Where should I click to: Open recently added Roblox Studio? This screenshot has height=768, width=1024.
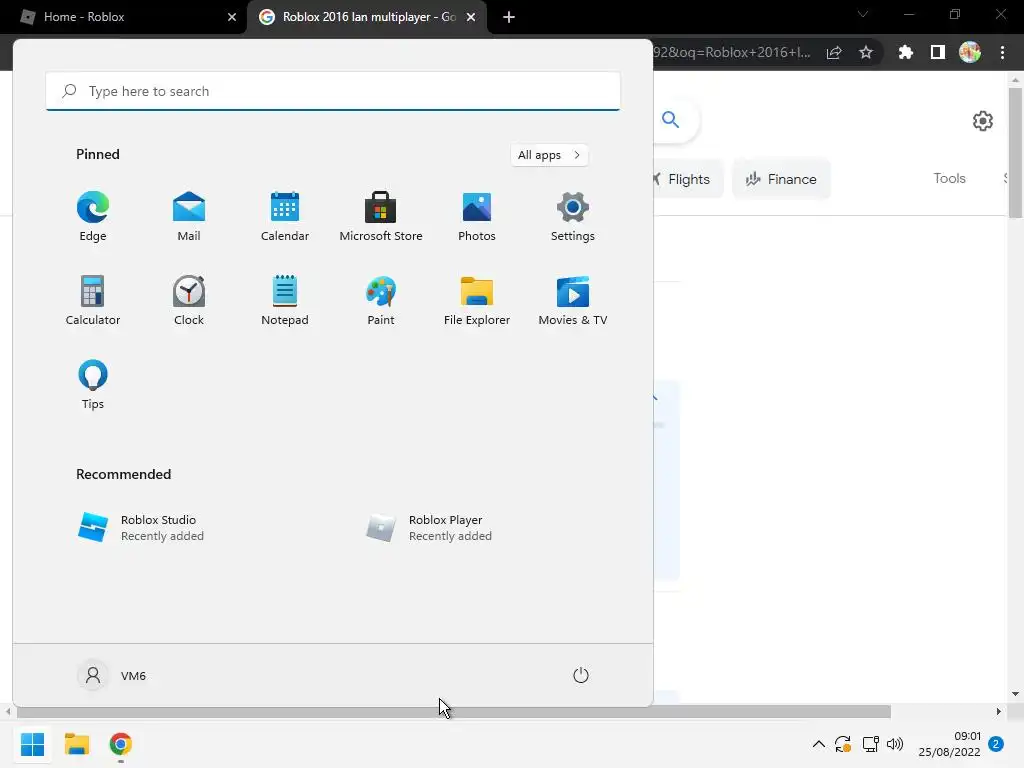pyautogui.click(x=140, y=528)
